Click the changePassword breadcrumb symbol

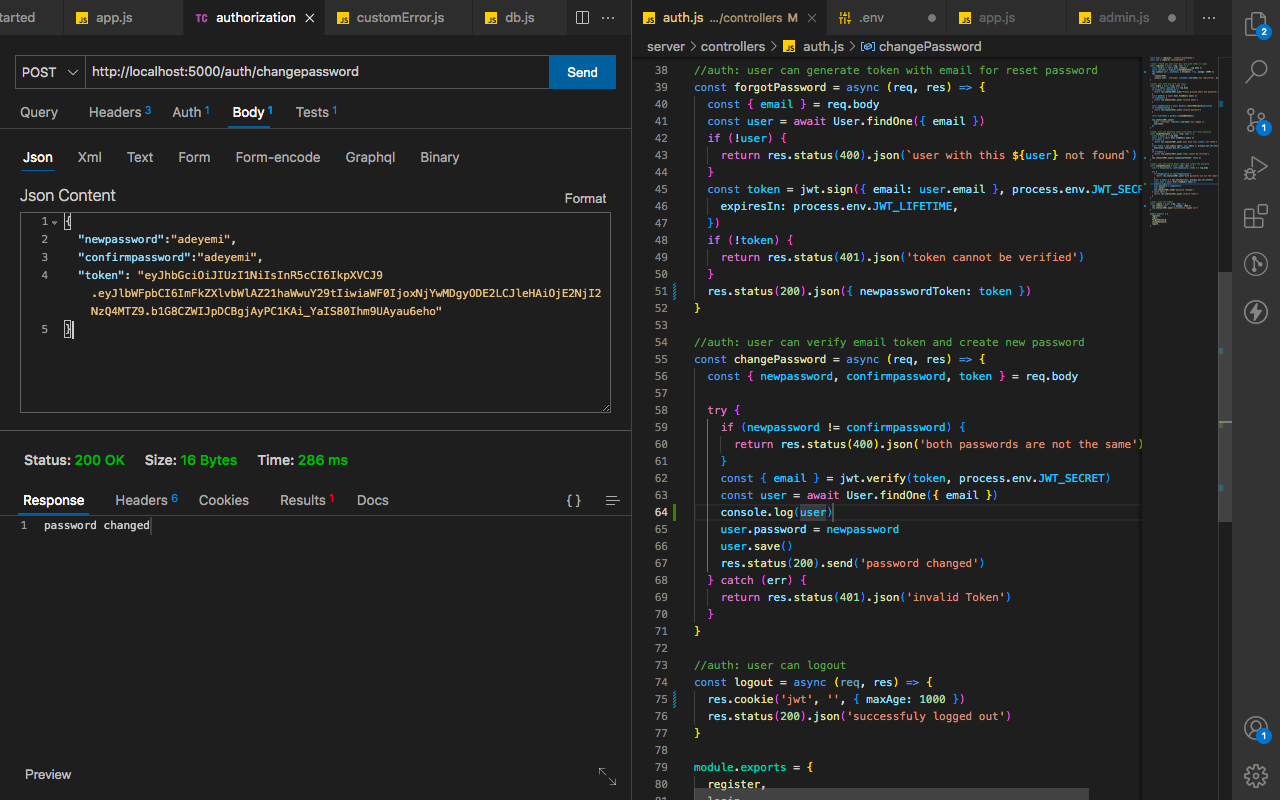click(930, 46)
